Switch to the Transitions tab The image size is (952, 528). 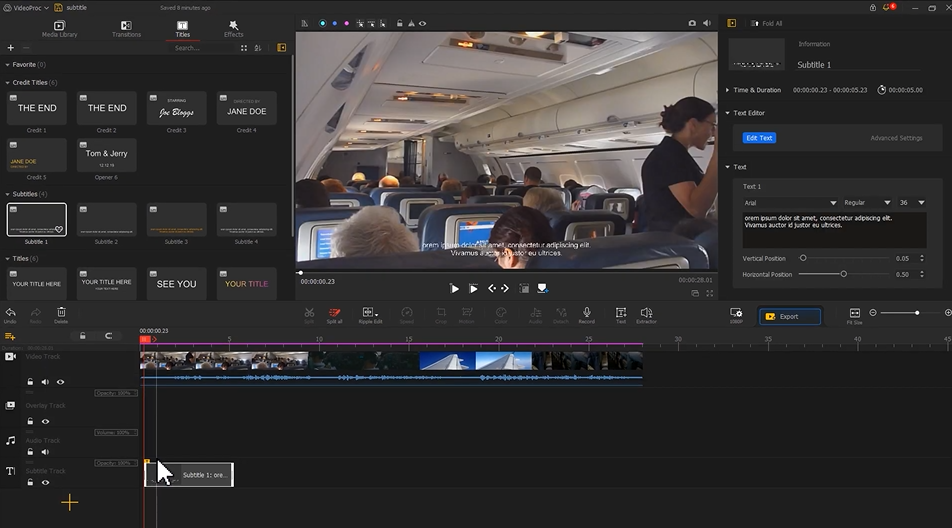click(126, 29)
